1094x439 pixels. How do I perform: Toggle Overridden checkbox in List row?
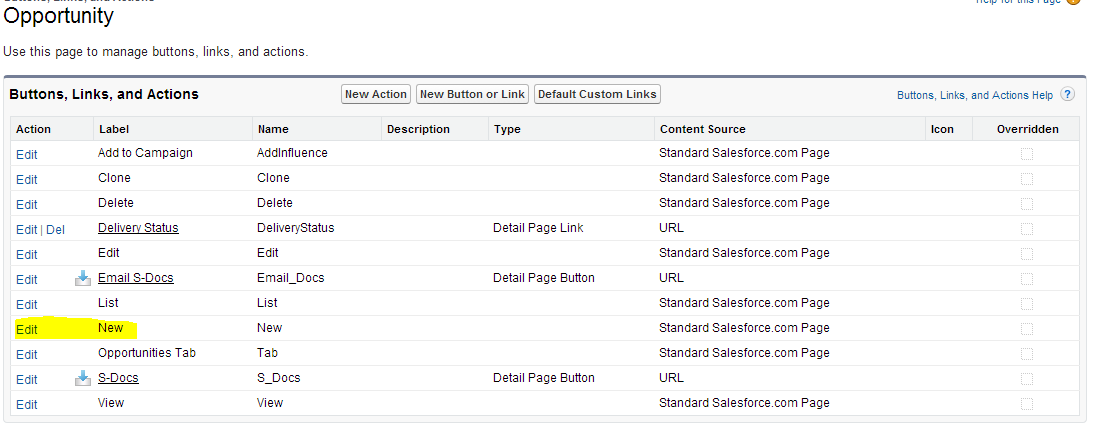tap(1027, 304)
